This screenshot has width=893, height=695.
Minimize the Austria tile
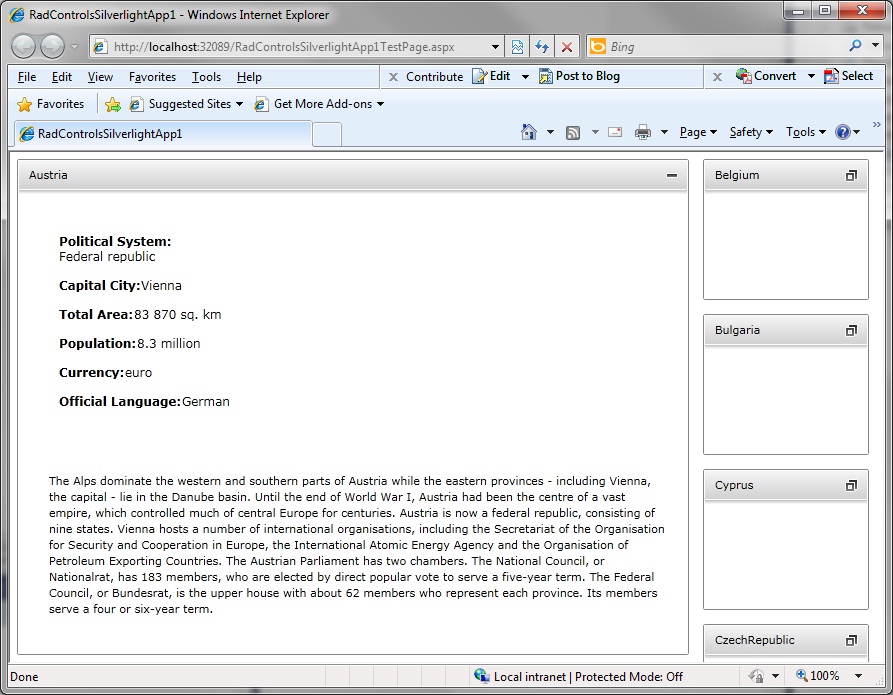672,175
